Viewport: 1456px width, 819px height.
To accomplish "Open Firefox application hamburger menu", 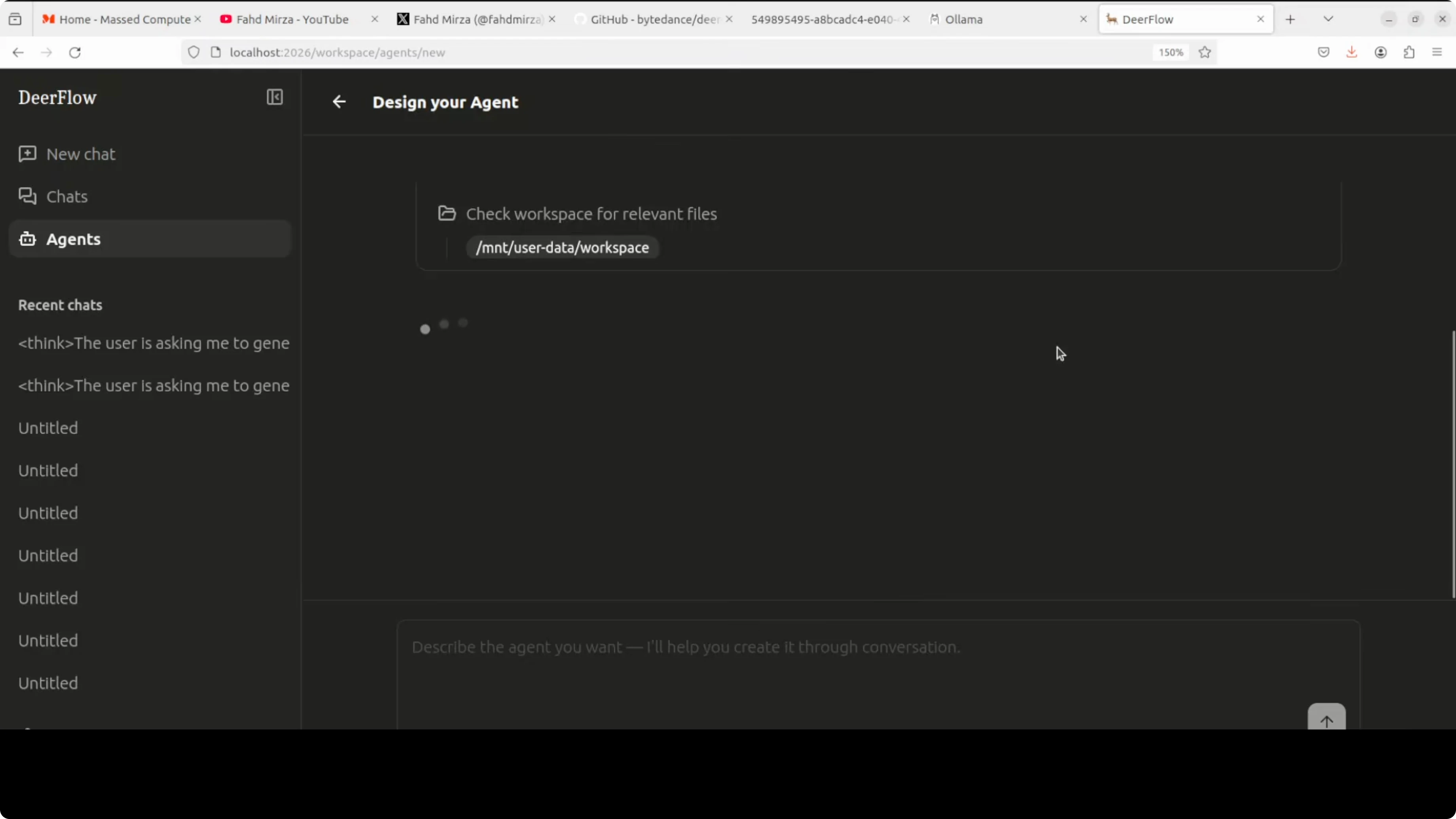I will point(1437,53).
